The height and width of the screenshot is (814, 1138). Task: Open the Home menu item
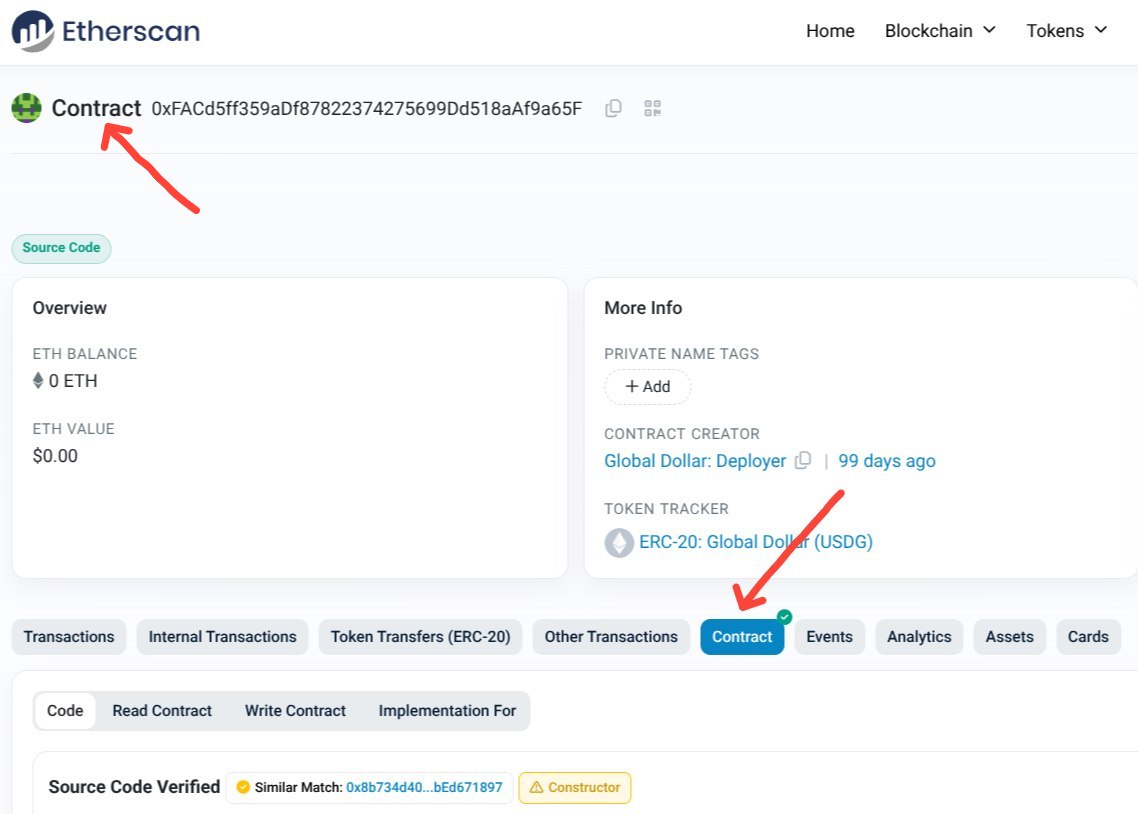tap(830, 31)
